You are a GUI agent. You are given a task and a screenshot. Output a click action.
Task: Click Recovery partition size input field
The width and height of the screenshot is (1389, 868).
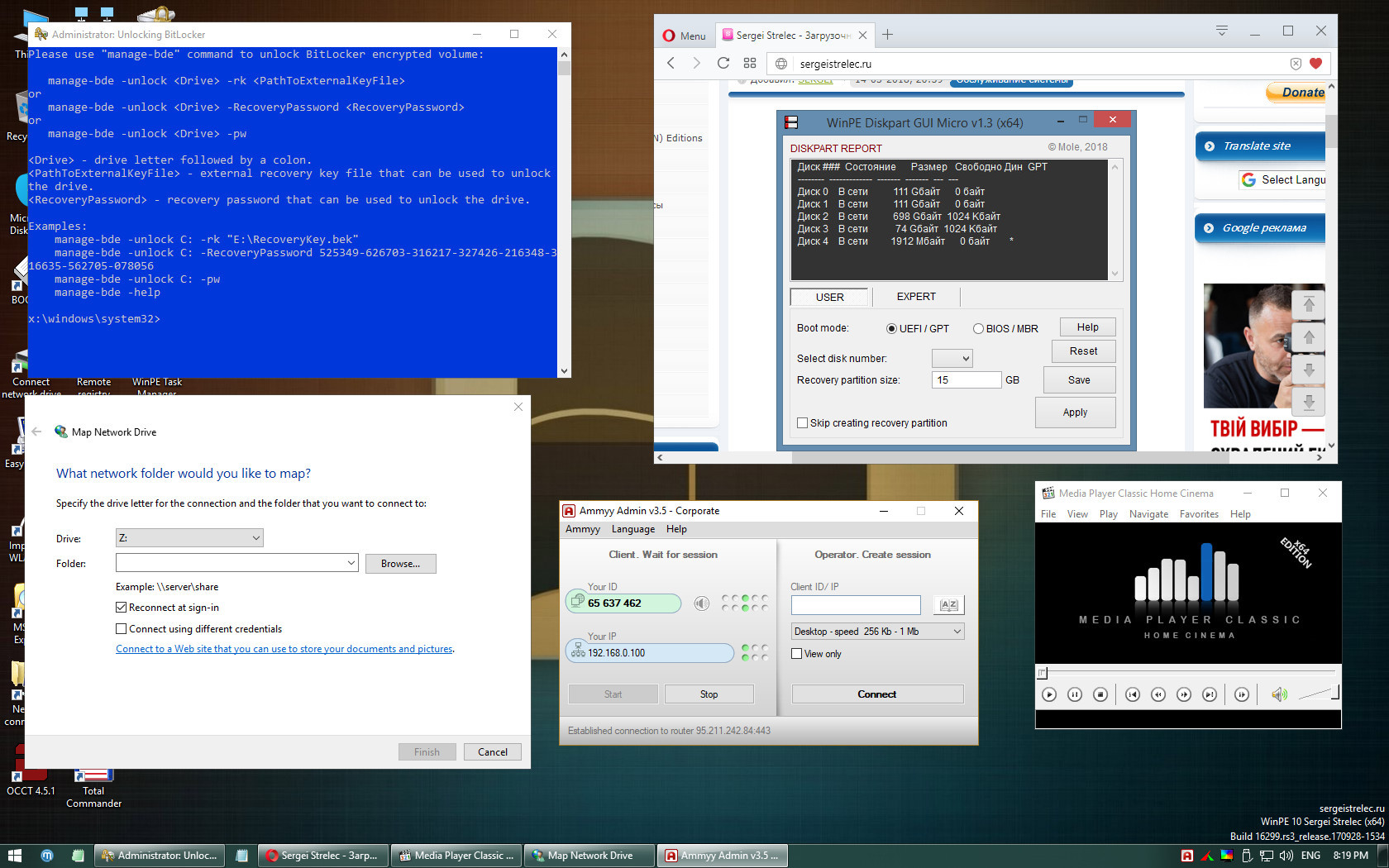click(x=967, y=380)
